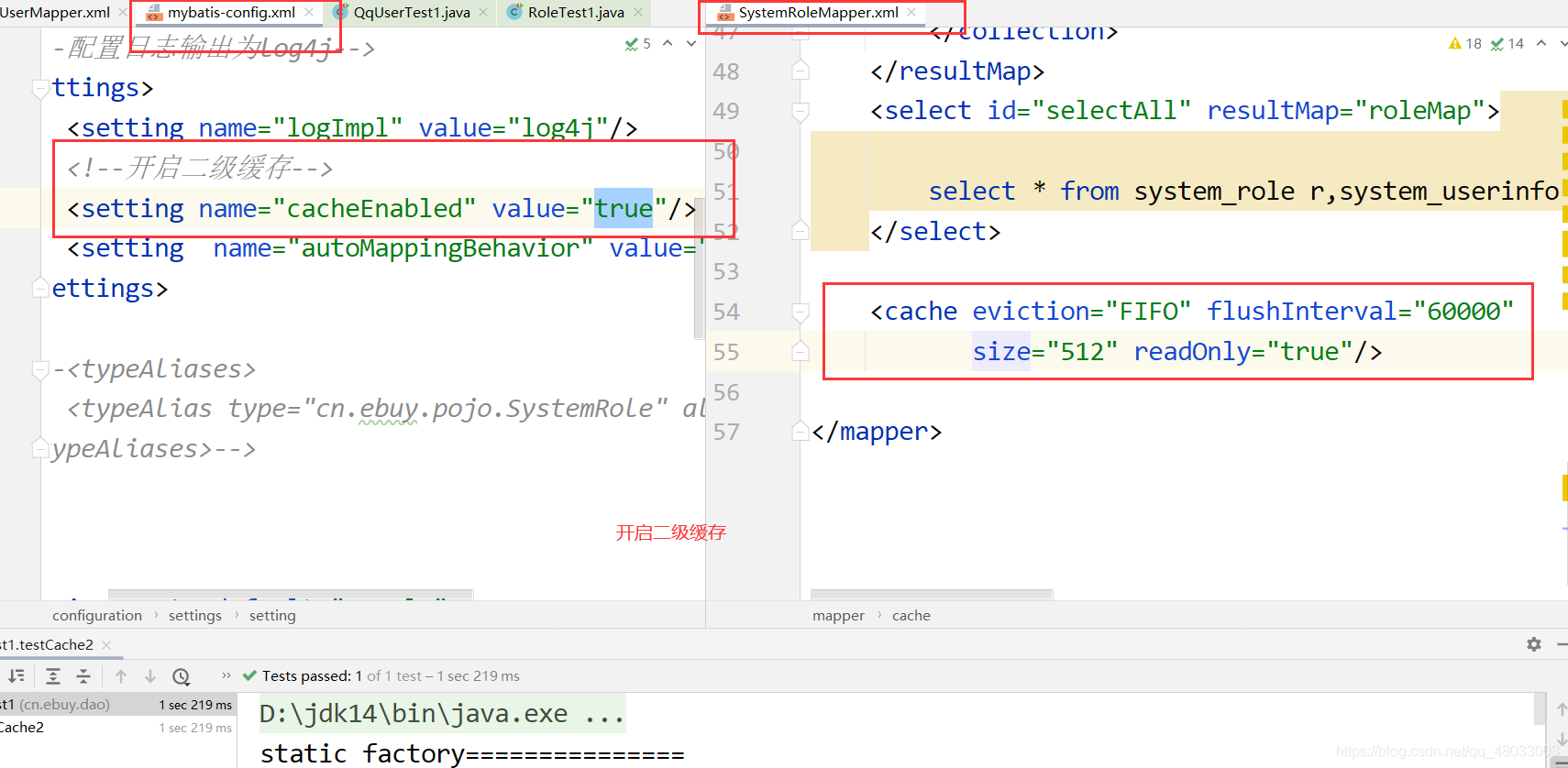1568x768 pixels.
Task: Close the mybatis-config.xml tab
Action: click(309, 12)
